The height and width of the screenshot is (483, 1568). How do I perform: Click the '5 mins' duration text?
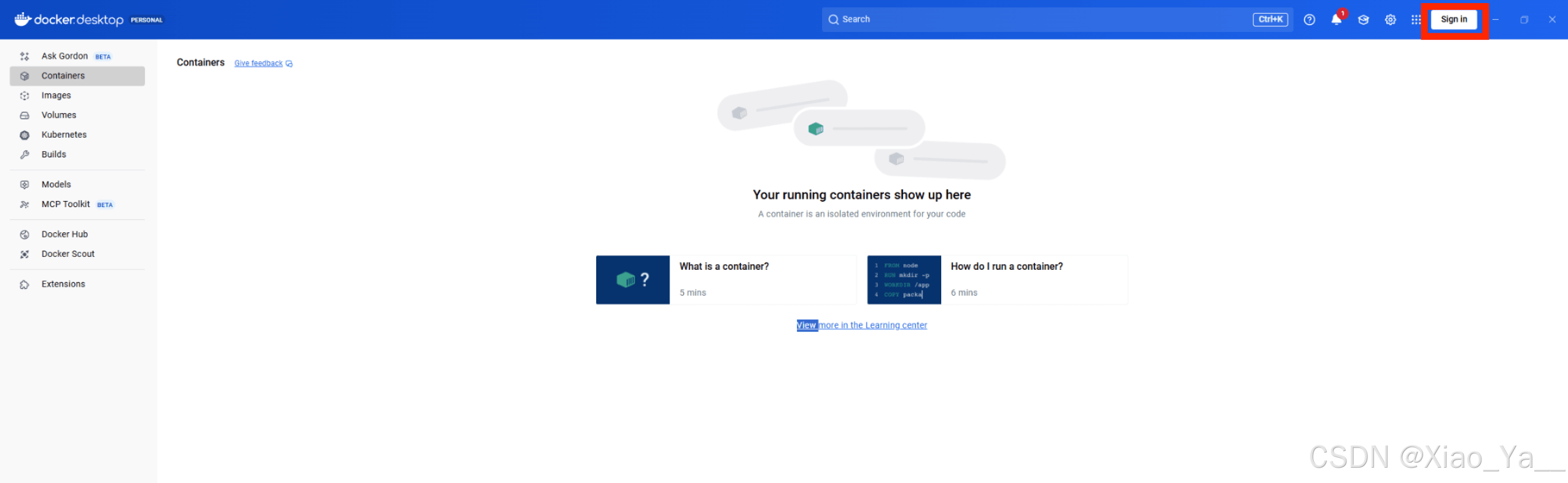(x=693, y=293)
